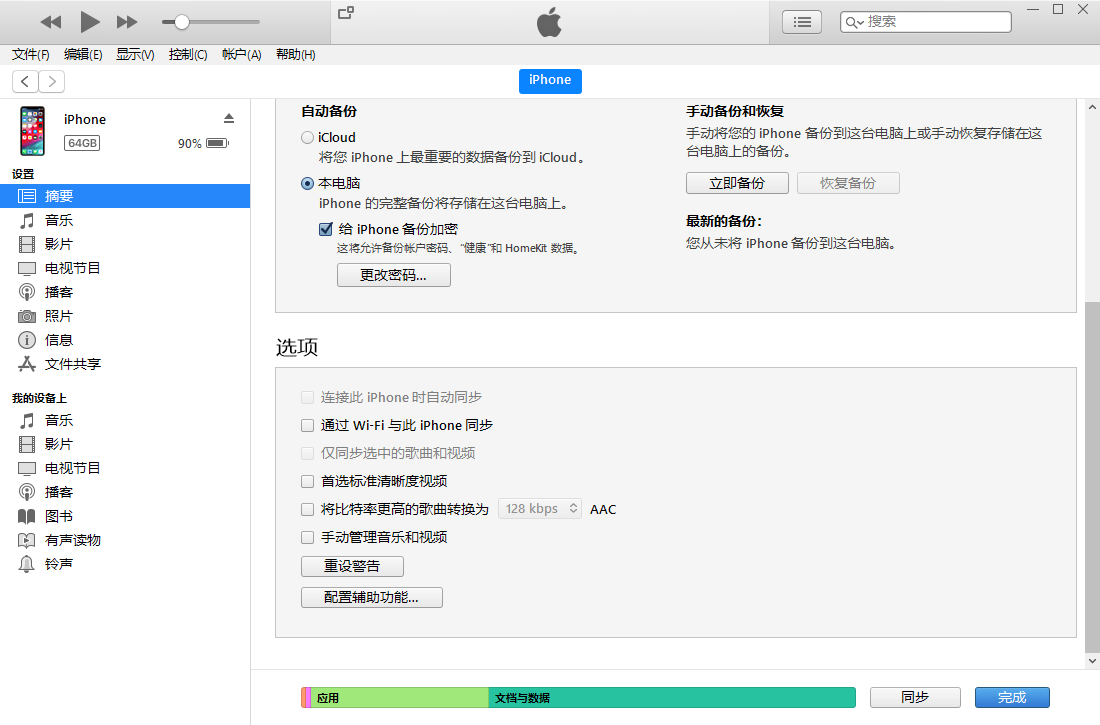Open Ringtones (铃声) under my device
The image size is (1100, 725).
(x=59, y=564)
